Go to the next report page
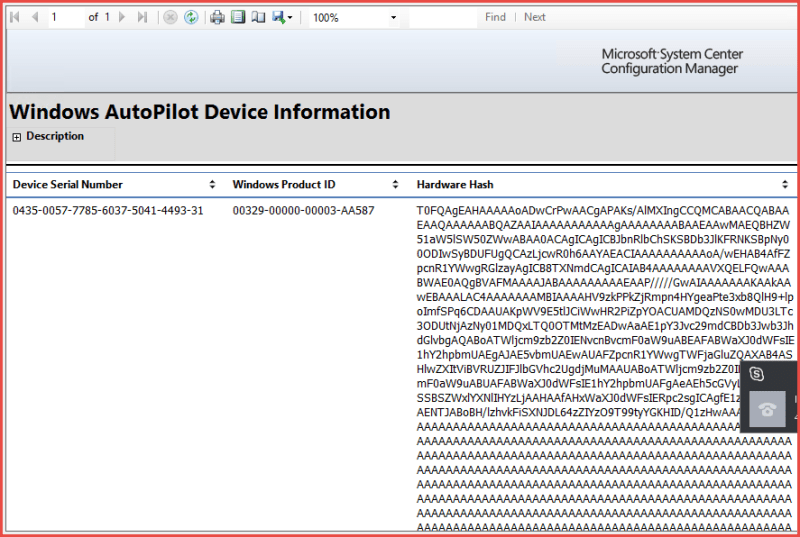 coord(122,17)
